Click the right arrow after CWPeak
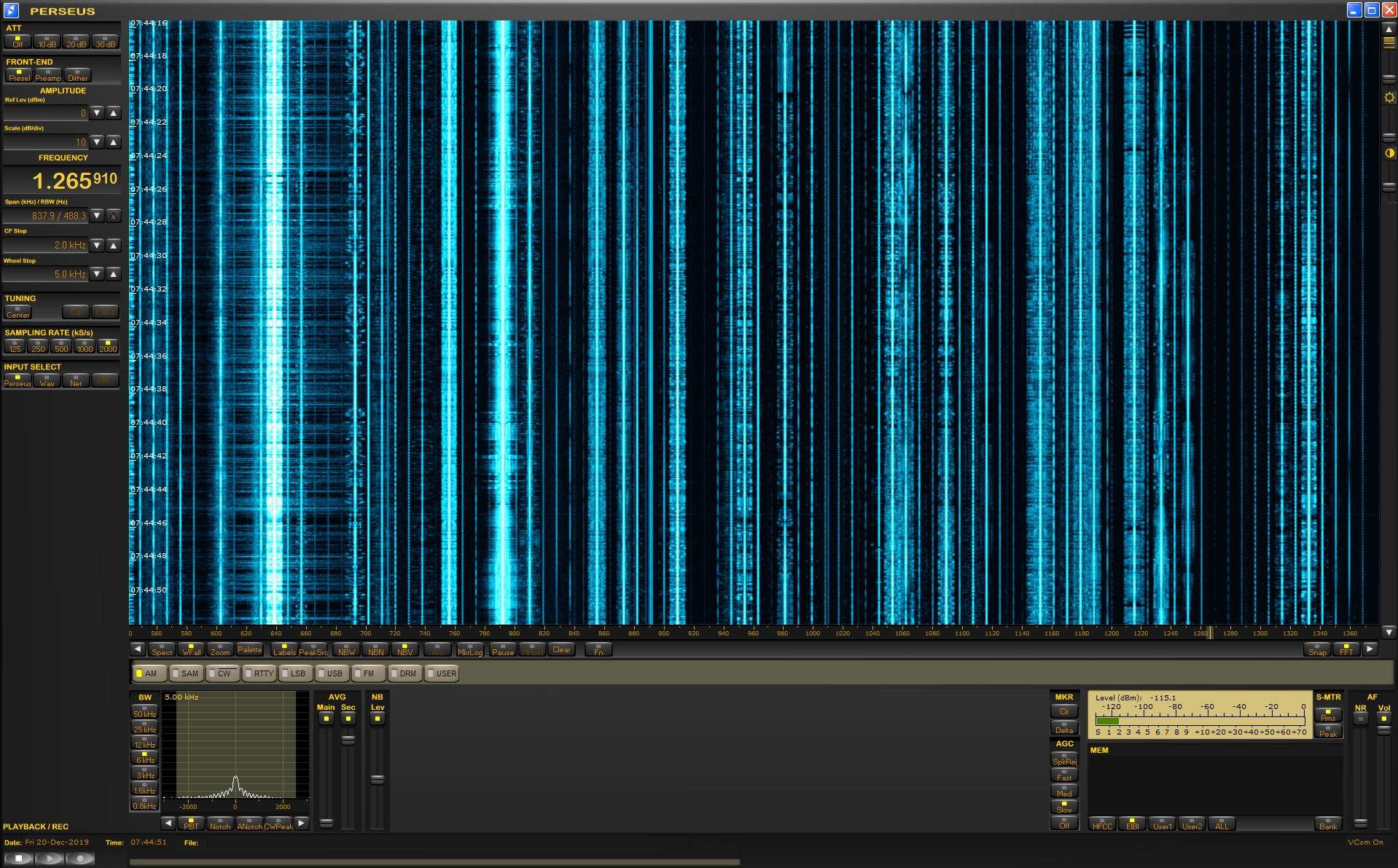The width and height of the screenshot is (1398, 868). click(302, 824)
